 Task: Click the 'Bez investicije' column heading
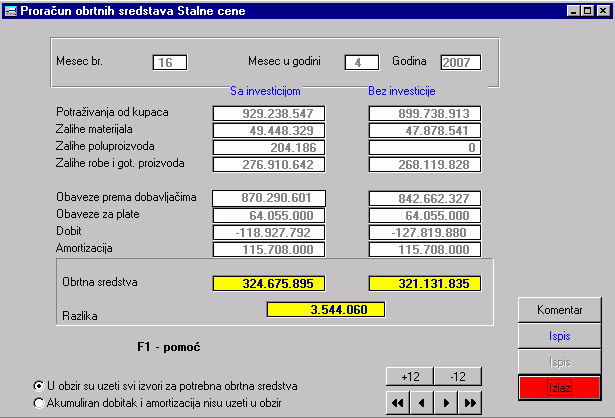[x=402, y=91]
